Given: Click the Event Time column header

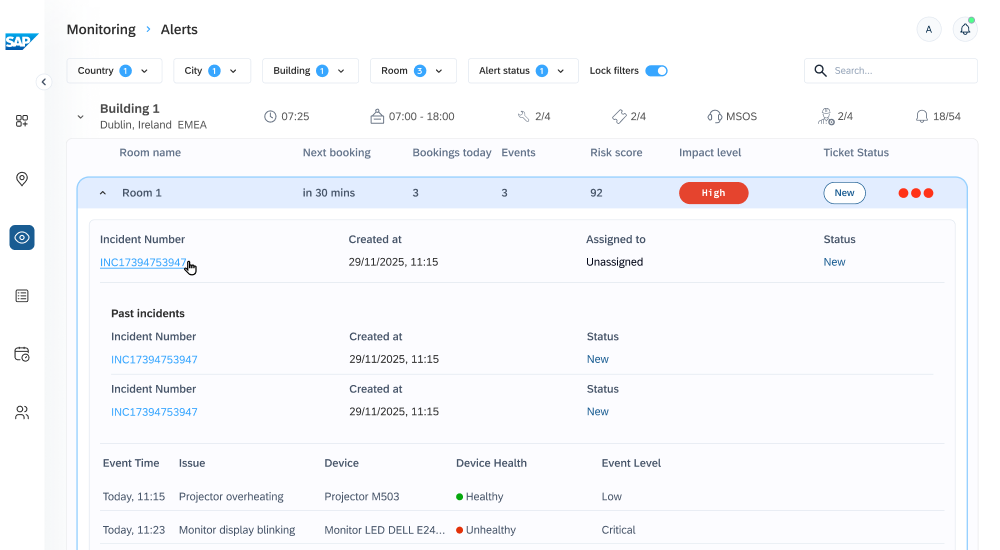Looking at the screenshot, I should (x=131, y=463).
